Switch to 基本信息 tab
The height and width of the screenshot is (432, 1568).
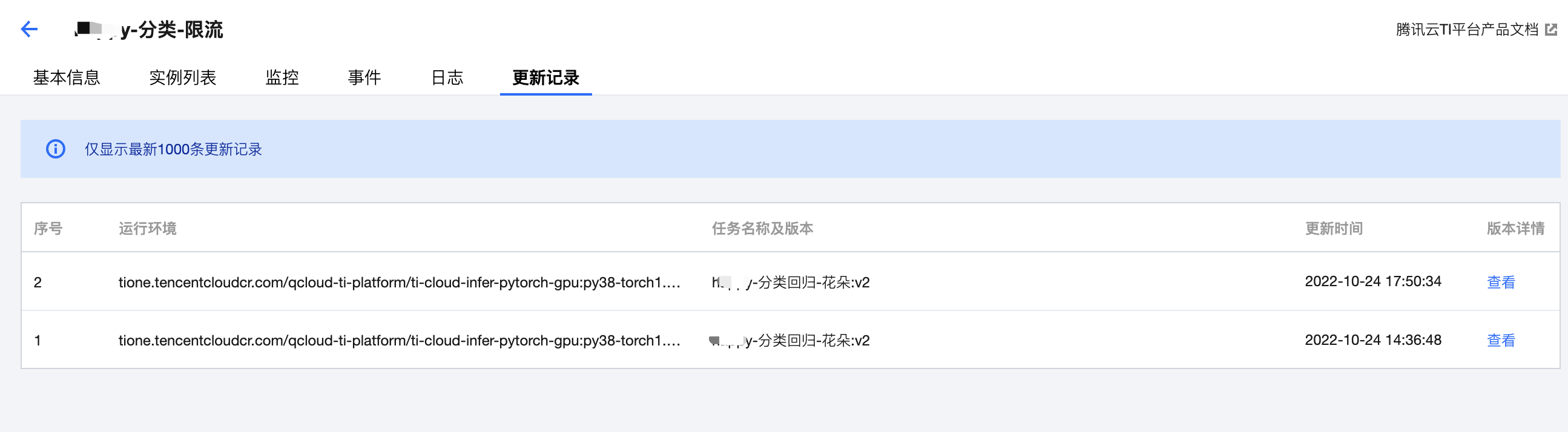(x=67, y=78)
